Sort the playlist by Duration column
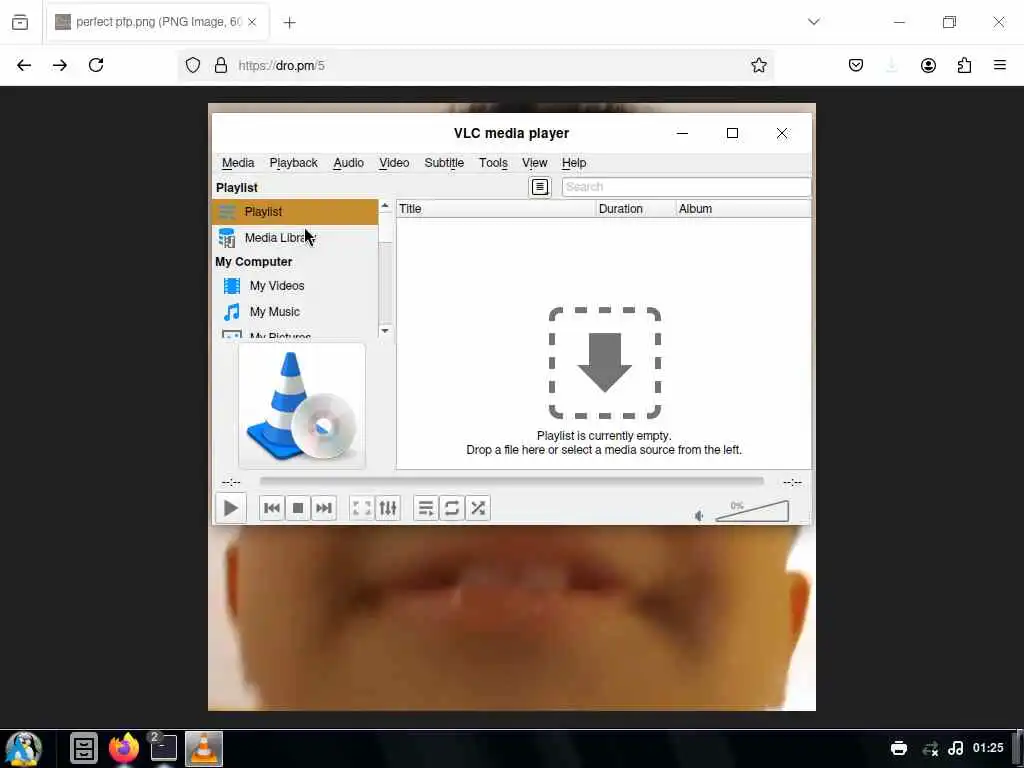The image size is (1024, 768). pyautogui.click(x=636, y=209)
